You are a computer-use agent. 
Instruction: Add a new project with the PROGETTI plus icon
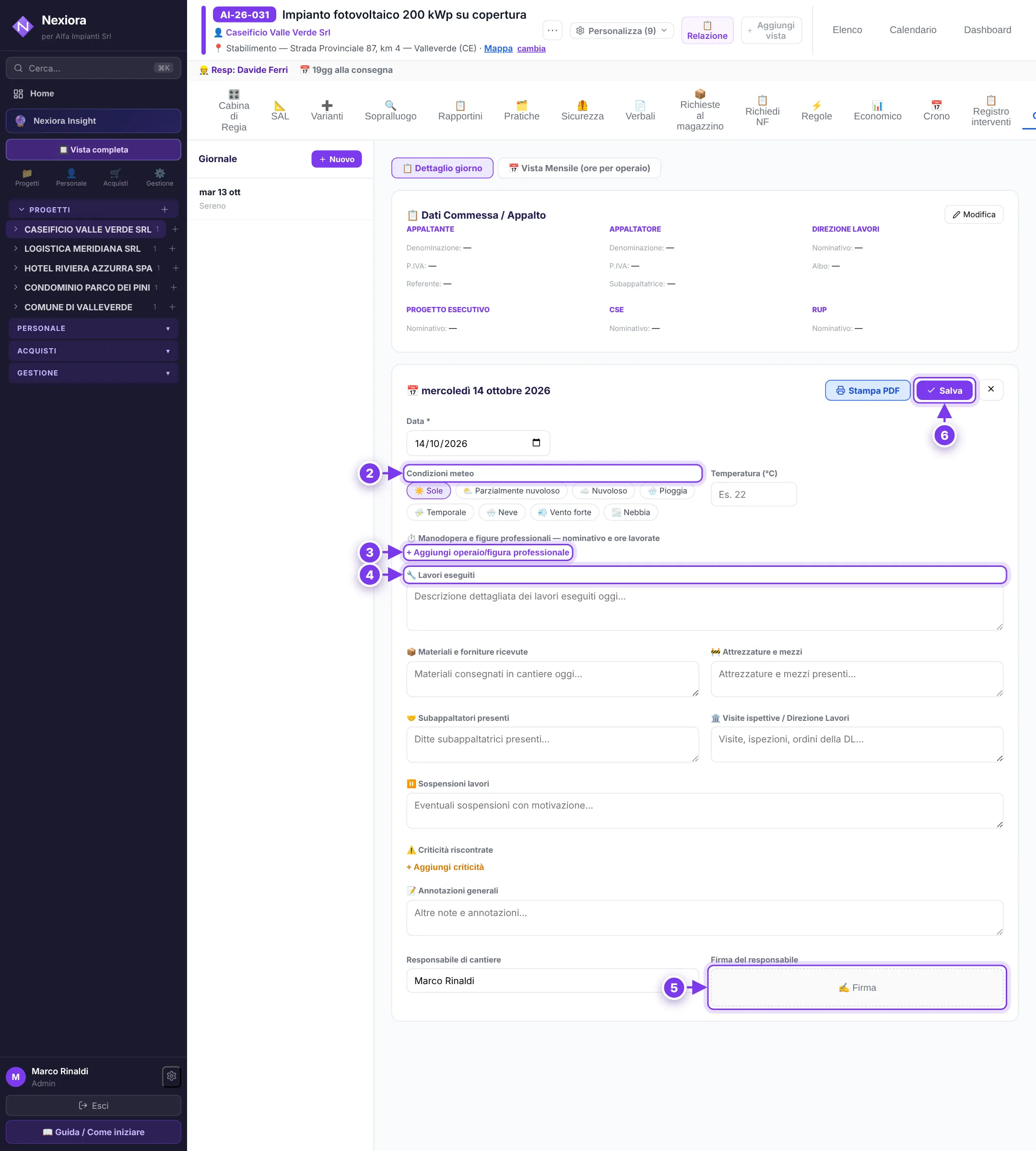(165, 210)
